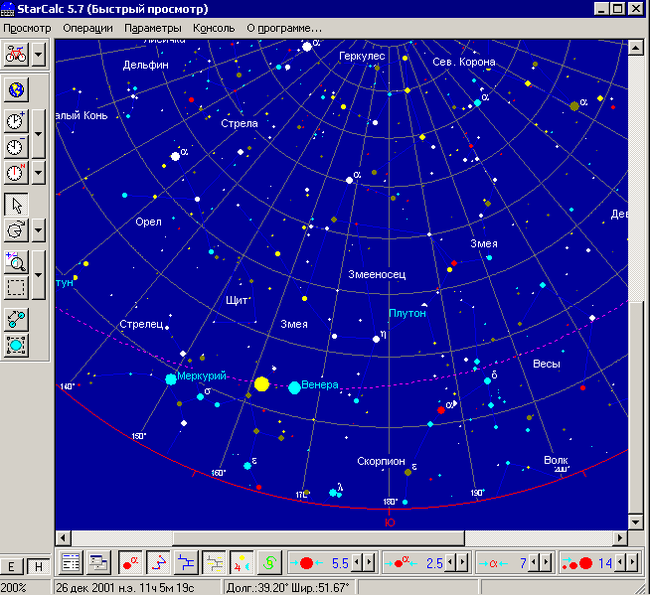
Task: Click the yellow Sun disc on the ecliptic
Action: pyautogui.click(x=262, y=384)
